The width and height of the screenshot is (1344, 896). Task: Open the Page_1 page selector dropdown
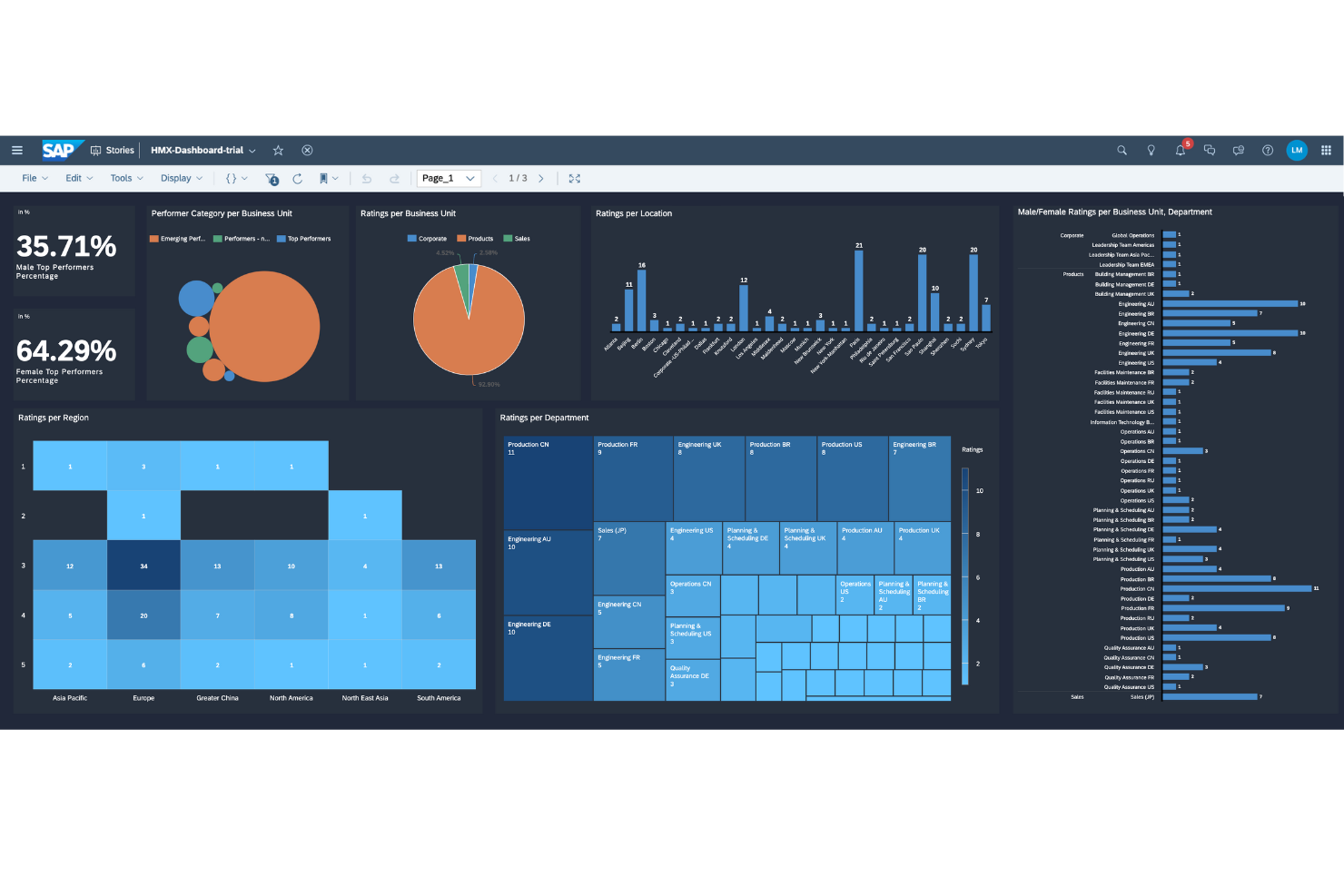pyautogui.click(x=448, y=178)
